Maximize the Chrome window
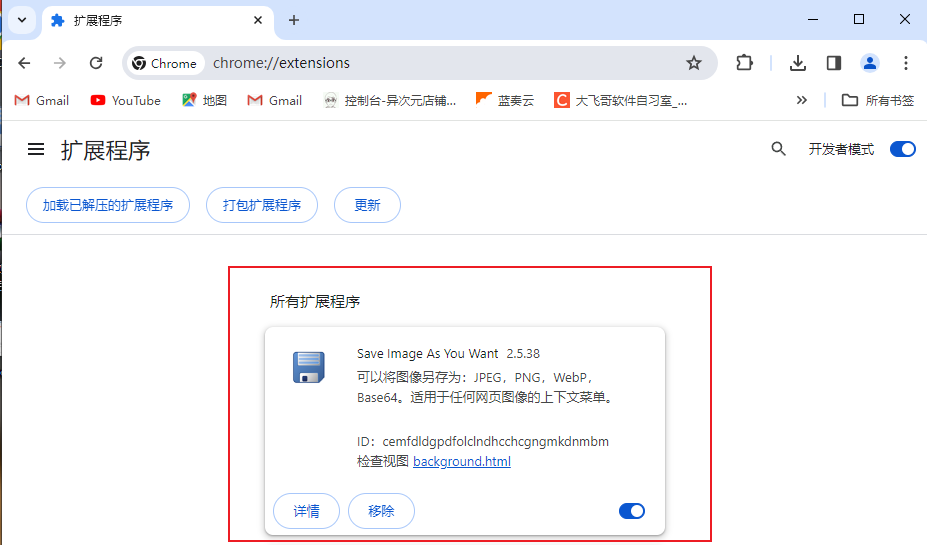 point(859,20)
